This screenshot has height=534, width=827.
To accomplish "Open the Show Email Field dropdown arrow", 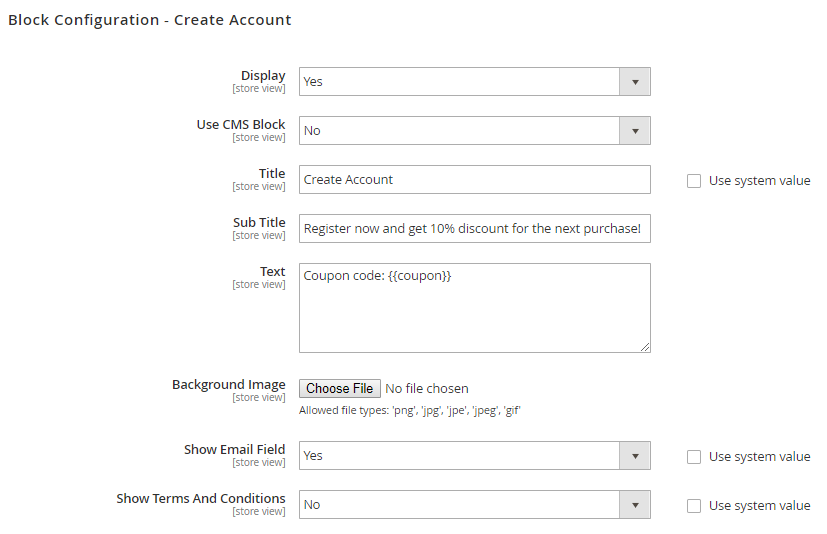I will [635, 456].
